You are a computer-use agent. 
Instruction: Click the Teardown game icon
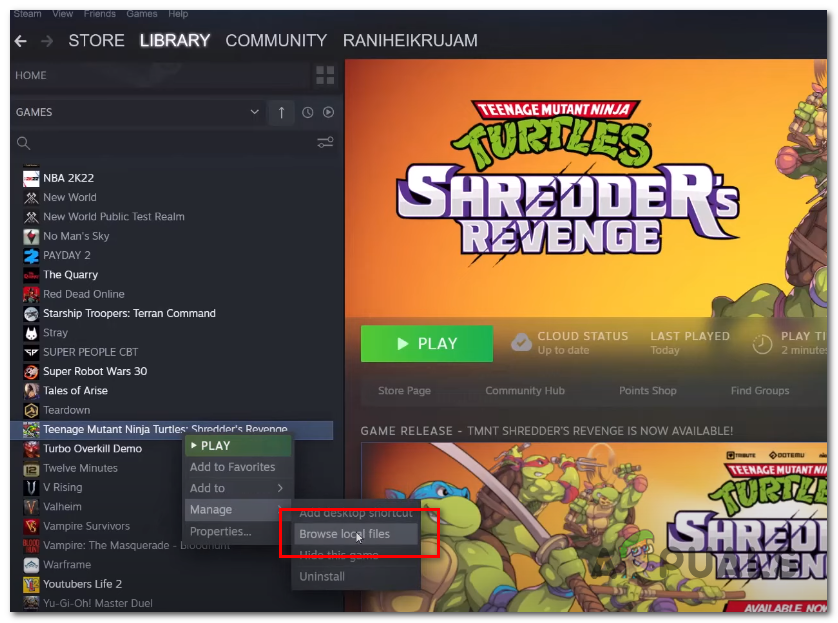click(31, 410)
